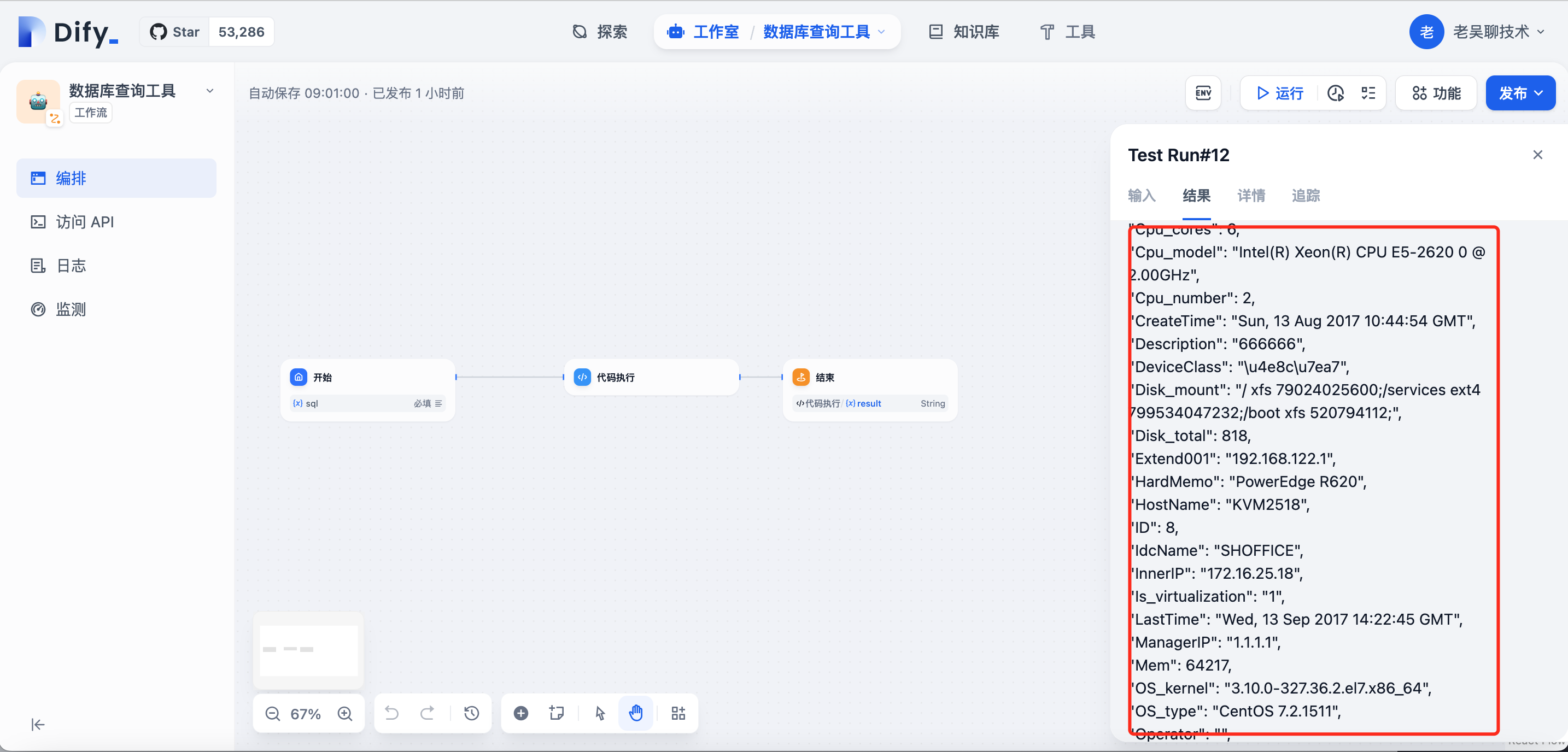This screenshot has width=1568, height=752.
Task: Click the 代码执行 node on canvas
Action: tap(651, 377)
